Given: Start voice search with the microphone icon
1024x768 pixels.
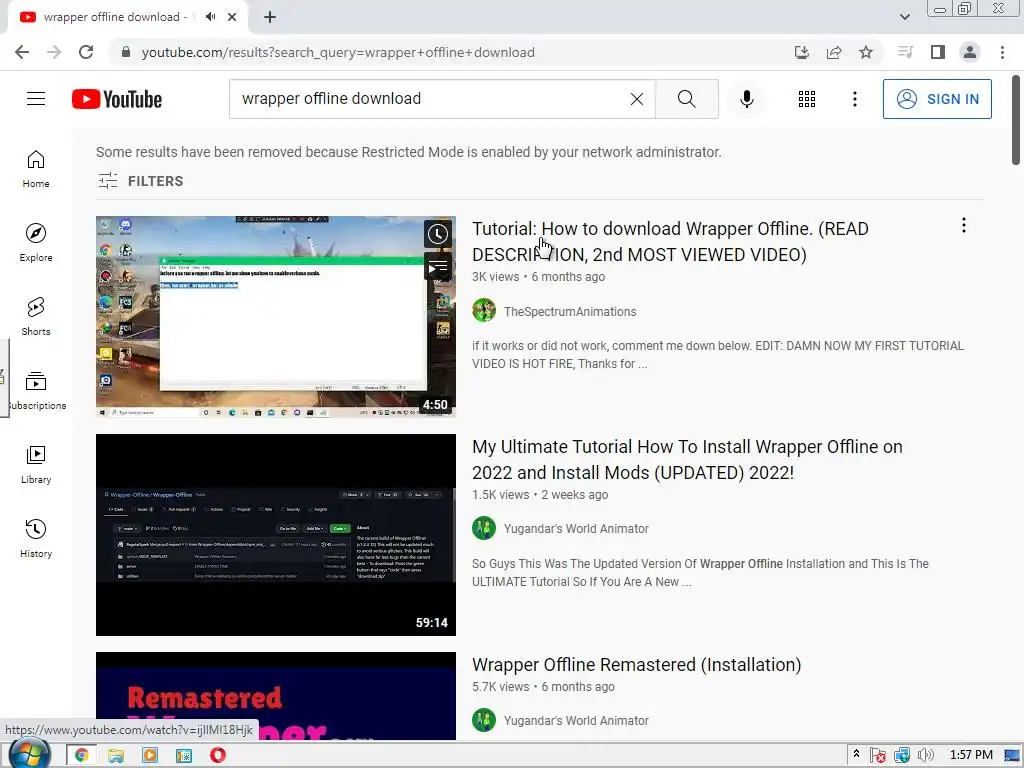Looking at the screenshot, I should pos(746,99).
